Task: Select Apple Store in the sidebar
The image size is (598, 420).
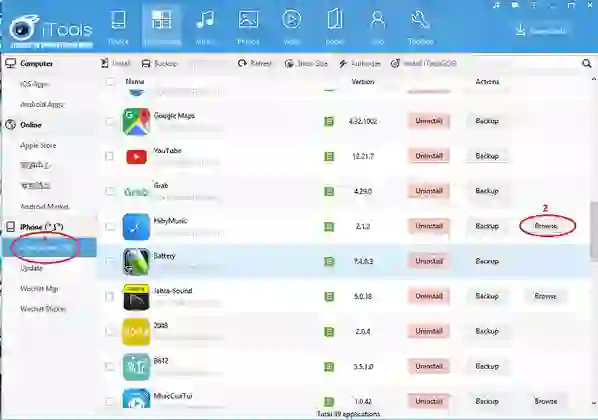Action: [x=38, y=145]
